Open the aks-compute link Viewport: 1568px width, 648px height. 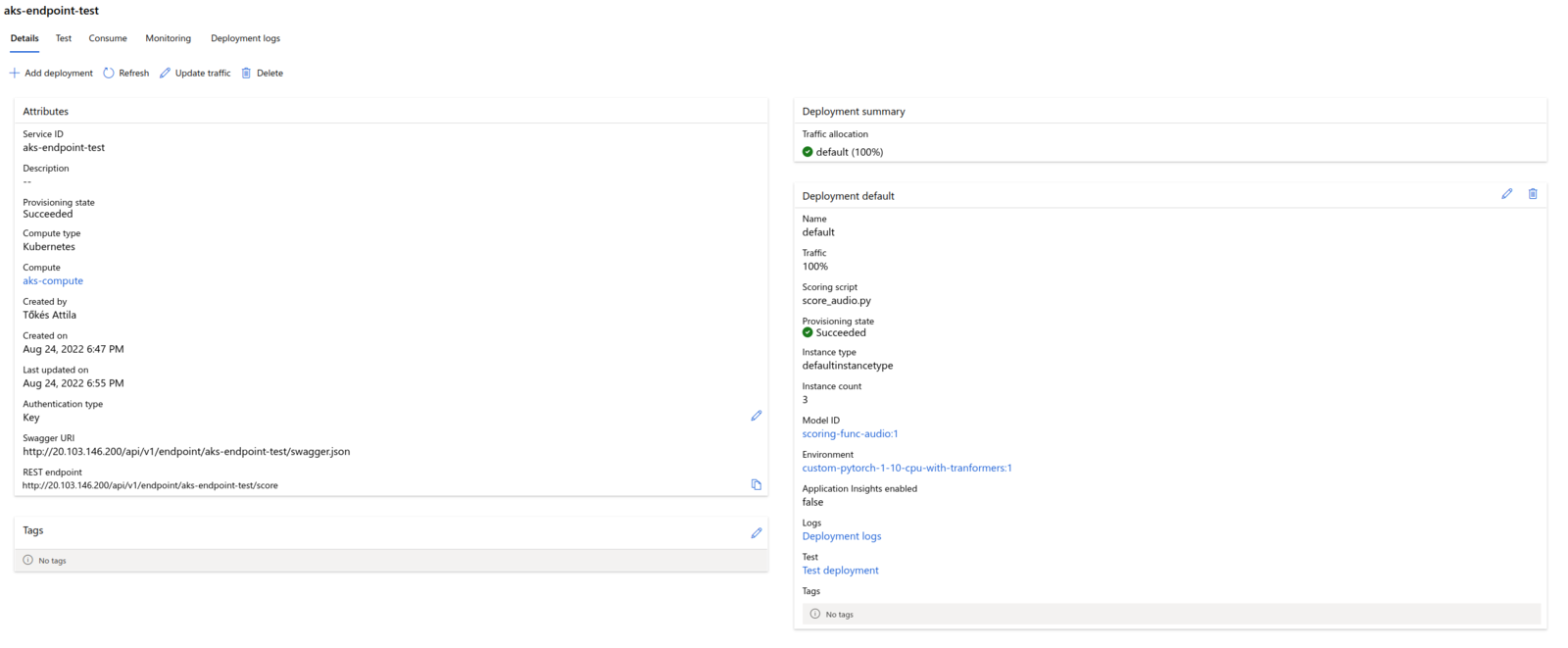(53, 281)
